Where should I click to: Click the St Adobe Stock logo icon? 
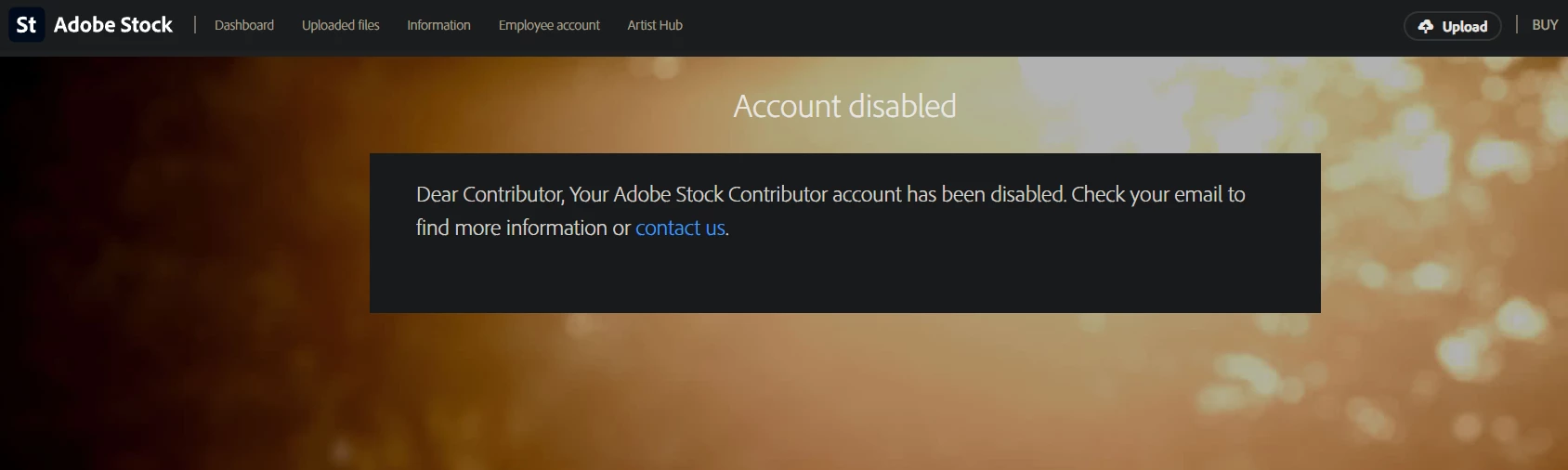(26, 25)
